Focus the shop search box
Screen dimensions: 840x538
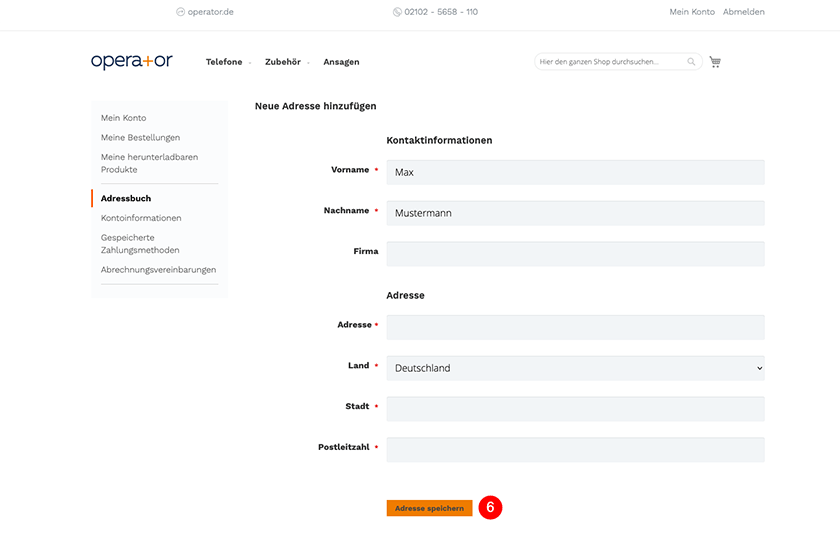pyautogui.click(x=611, y=62)
